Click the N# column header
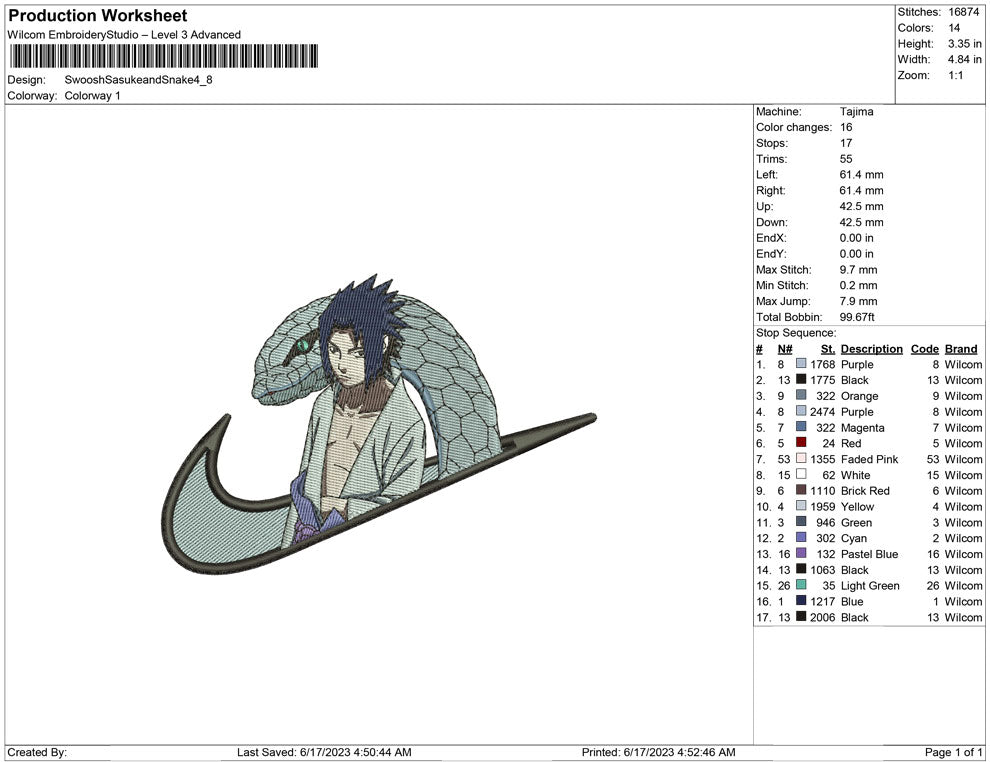 (x=785, y=349)
